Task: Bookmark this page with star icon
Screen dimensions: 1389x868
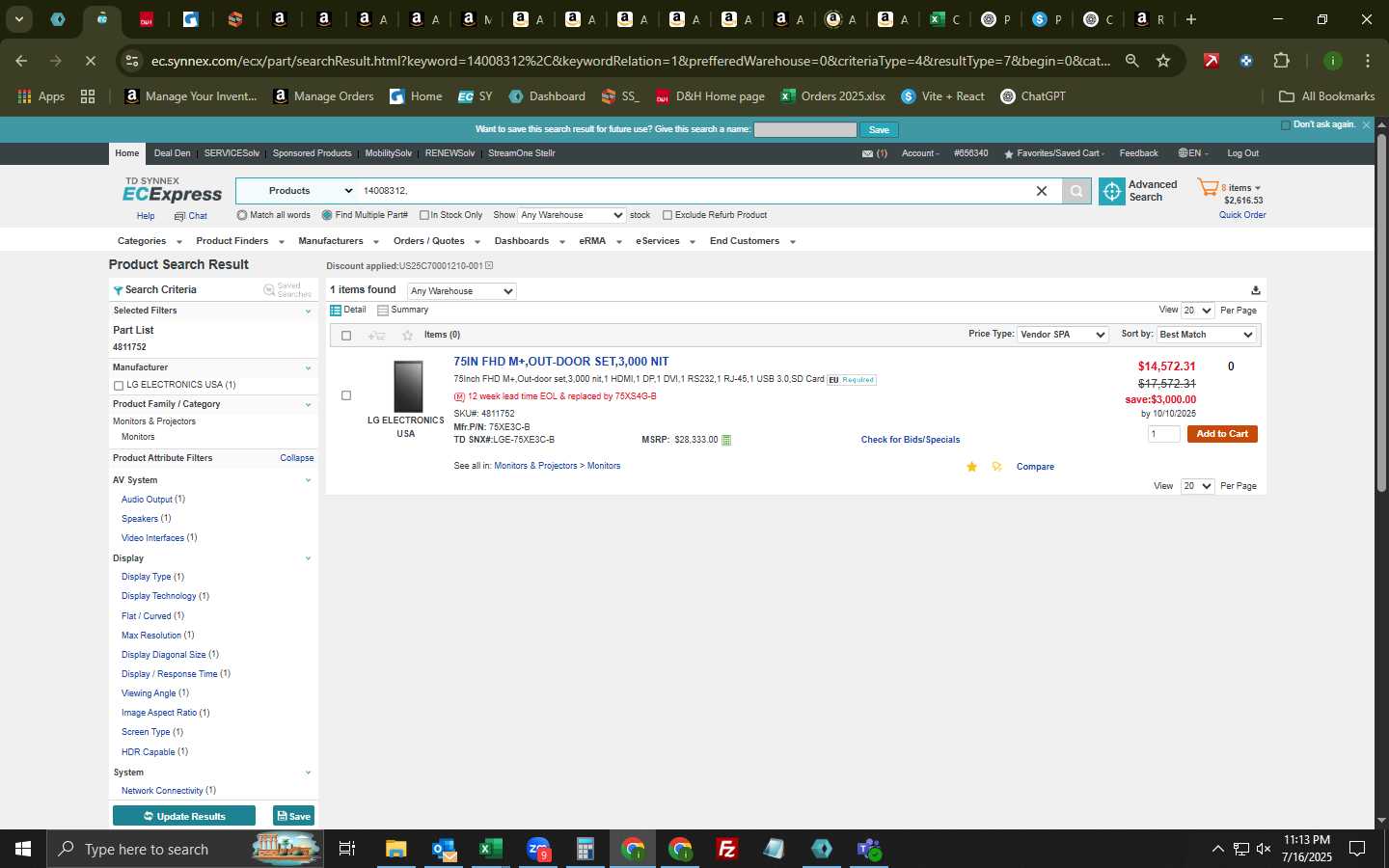Action: pos(1163,61)
